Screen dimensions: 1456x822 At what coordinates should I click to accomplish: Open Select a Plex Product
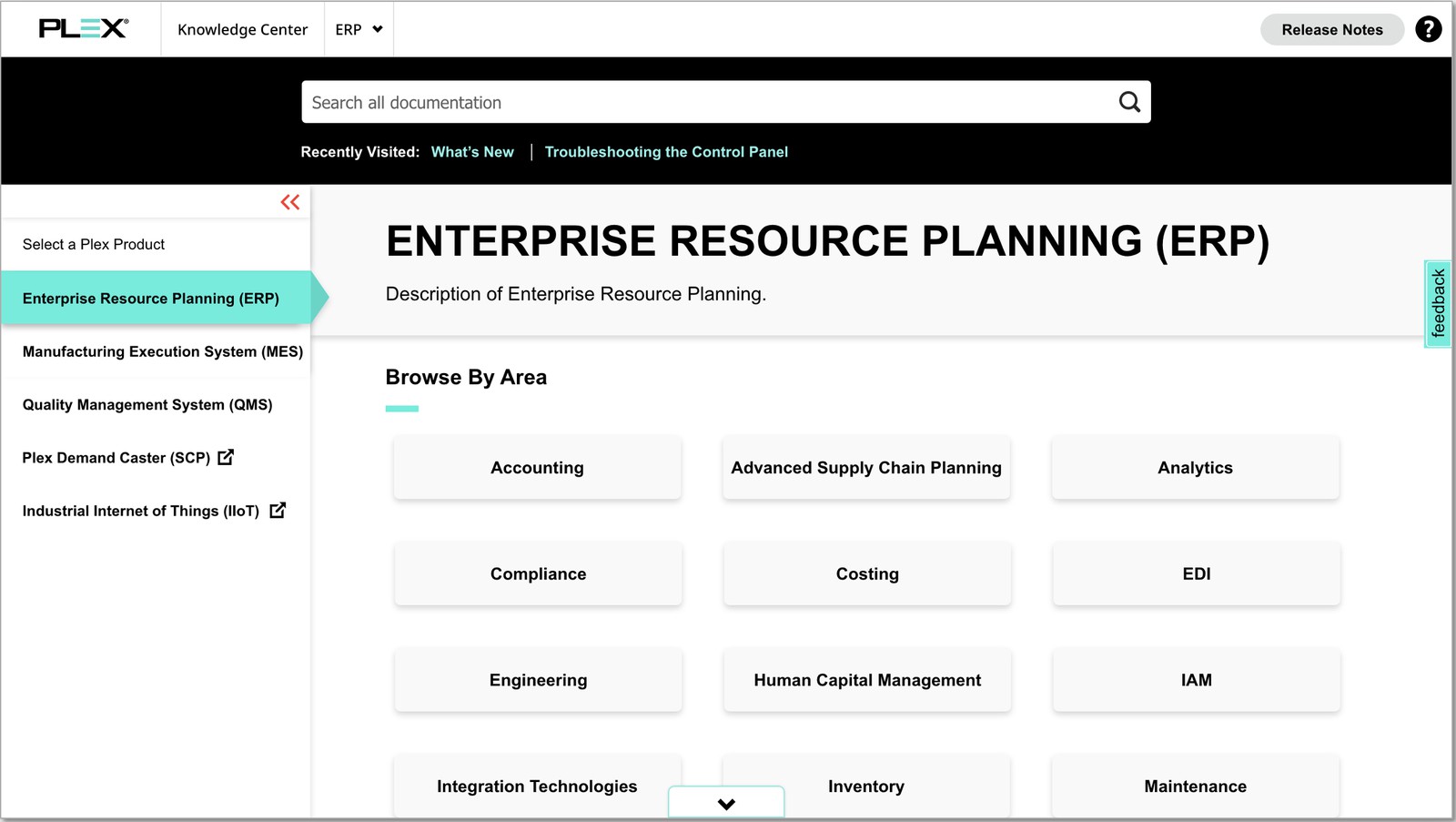tap(94, 244)
